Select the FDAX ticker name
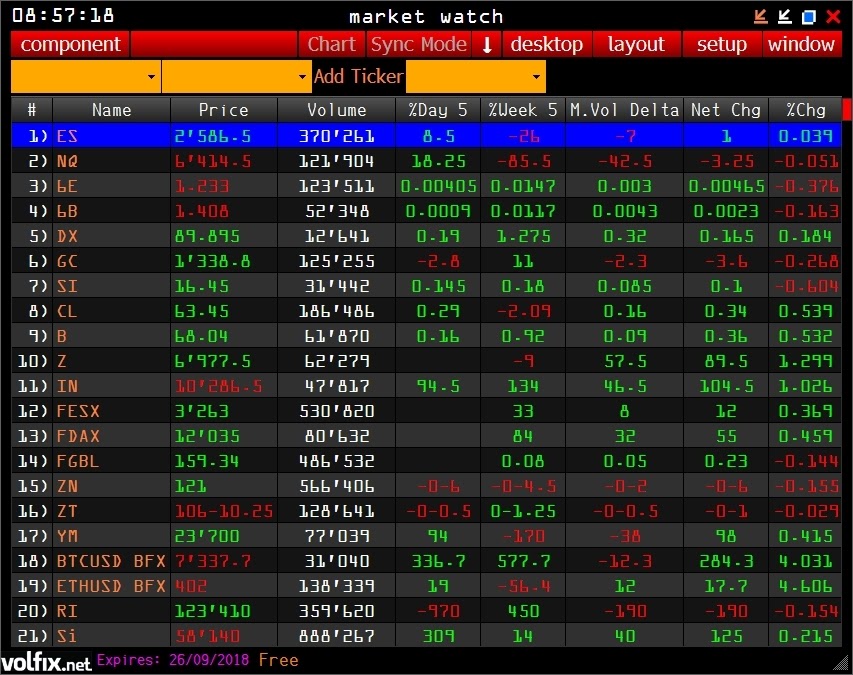 (78, 436)
